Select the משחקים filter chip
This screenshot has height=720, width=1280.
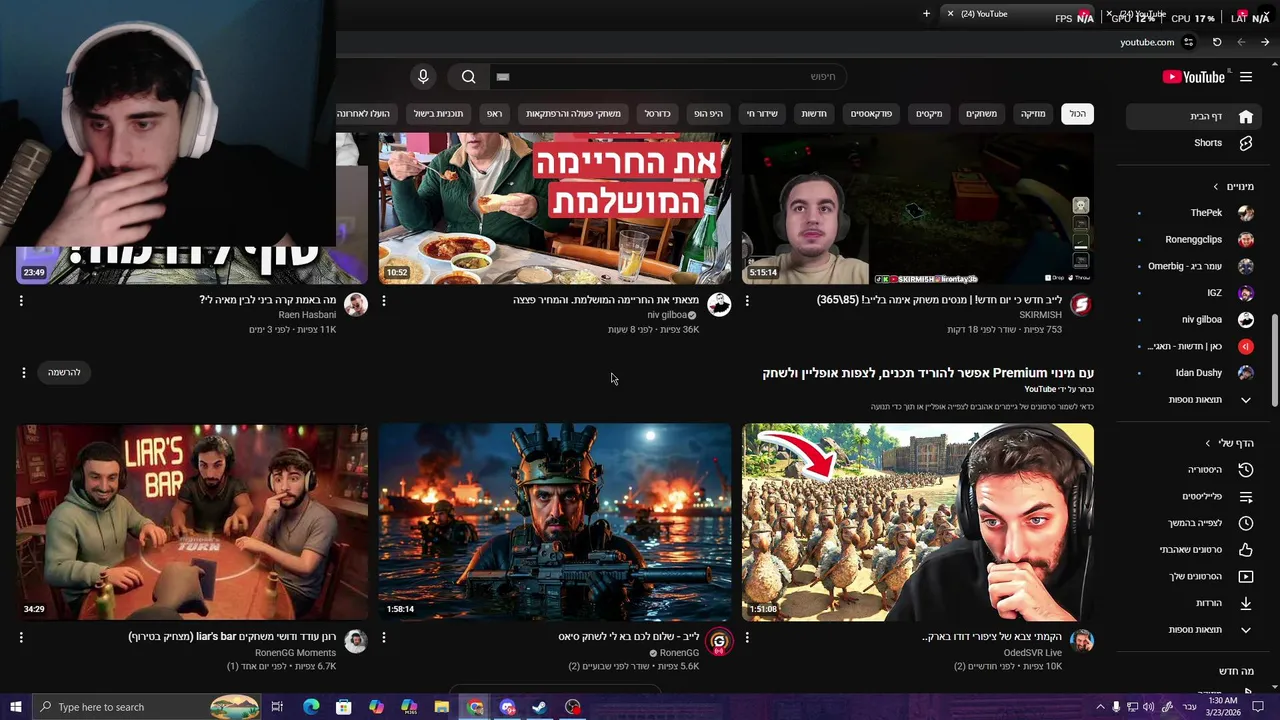click(981, 114)
